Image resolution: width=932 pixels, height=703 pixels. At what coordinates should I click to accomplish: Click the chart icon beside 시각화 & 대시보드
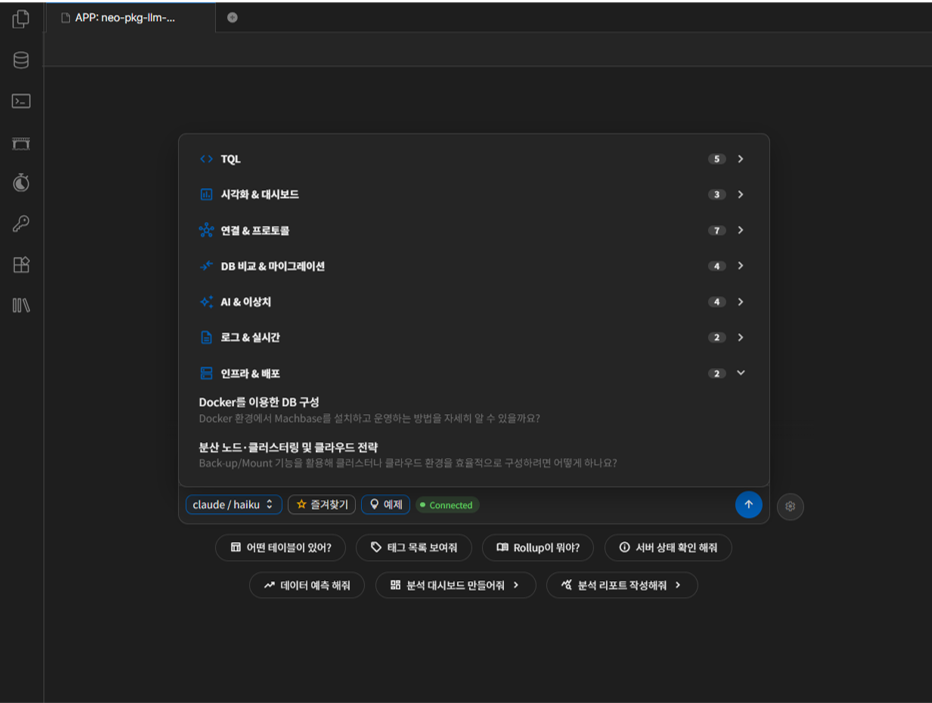click(x=206, y=194)
